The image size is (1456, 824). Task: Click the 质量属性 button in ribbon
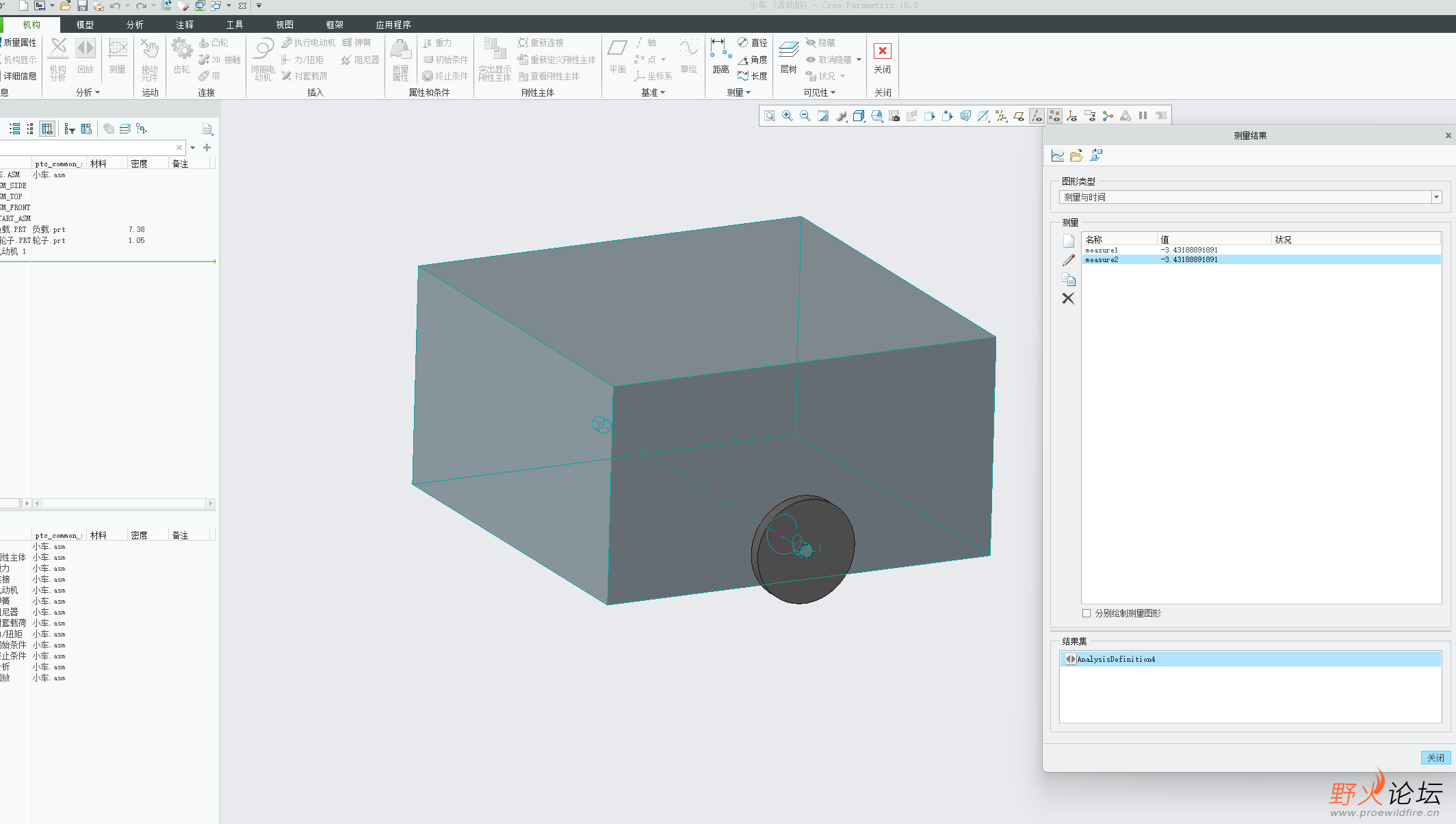tap(18, 42)
